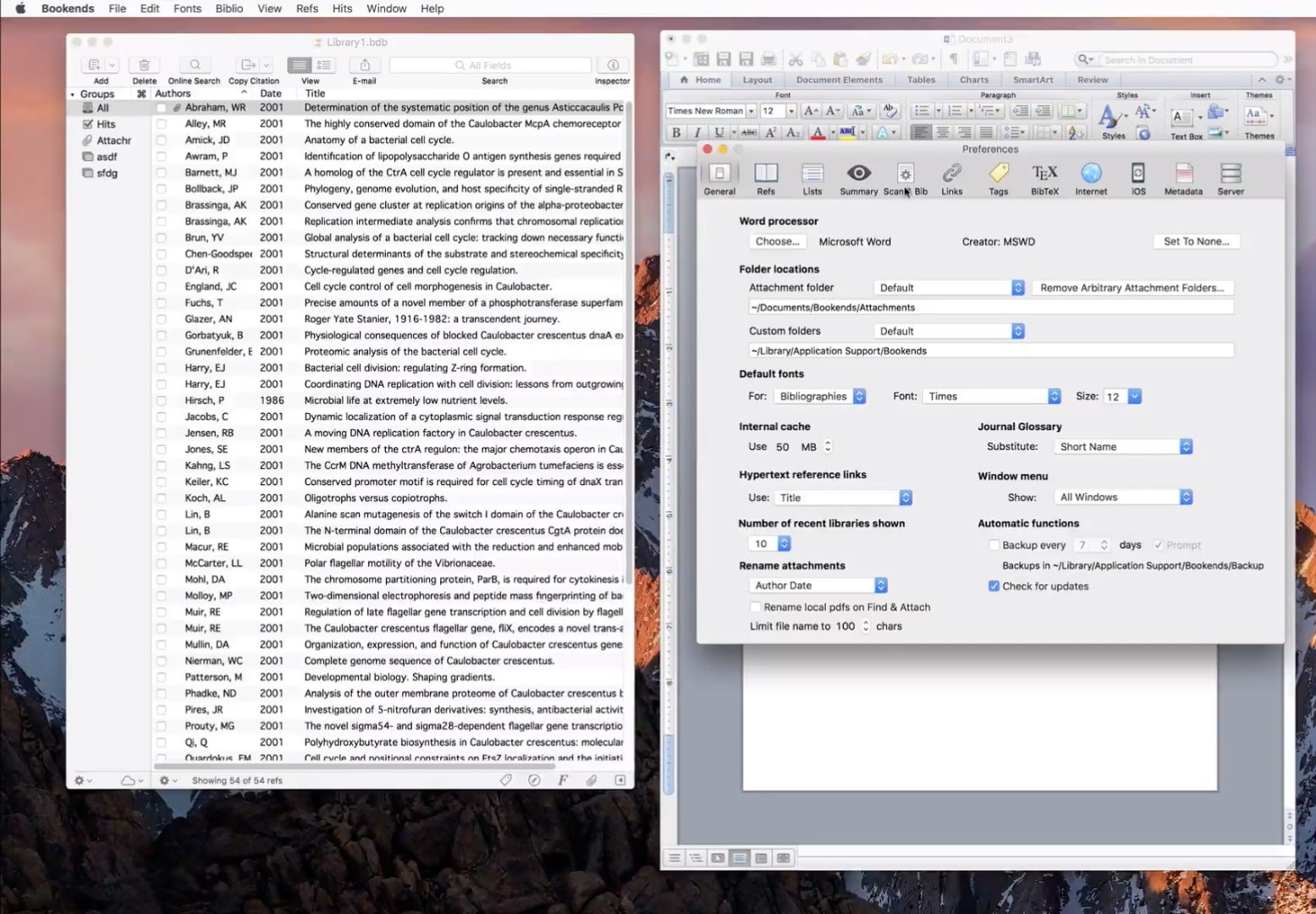
Task: Open the Metadata preferences pane
Action: point(1183,179)
